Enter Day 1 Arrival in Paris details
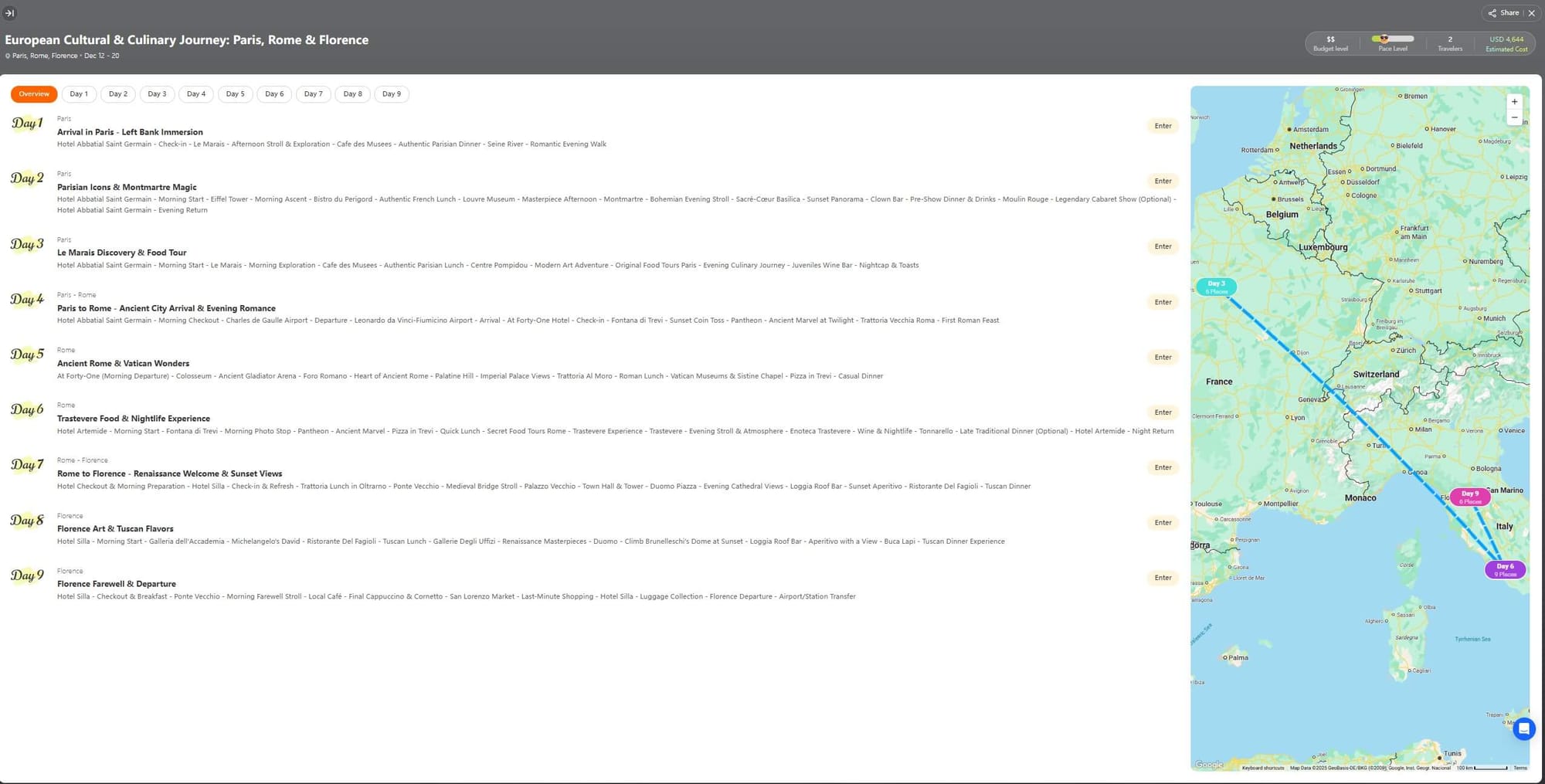This screenshot has height=784, width=1545. pos(1163,126)
